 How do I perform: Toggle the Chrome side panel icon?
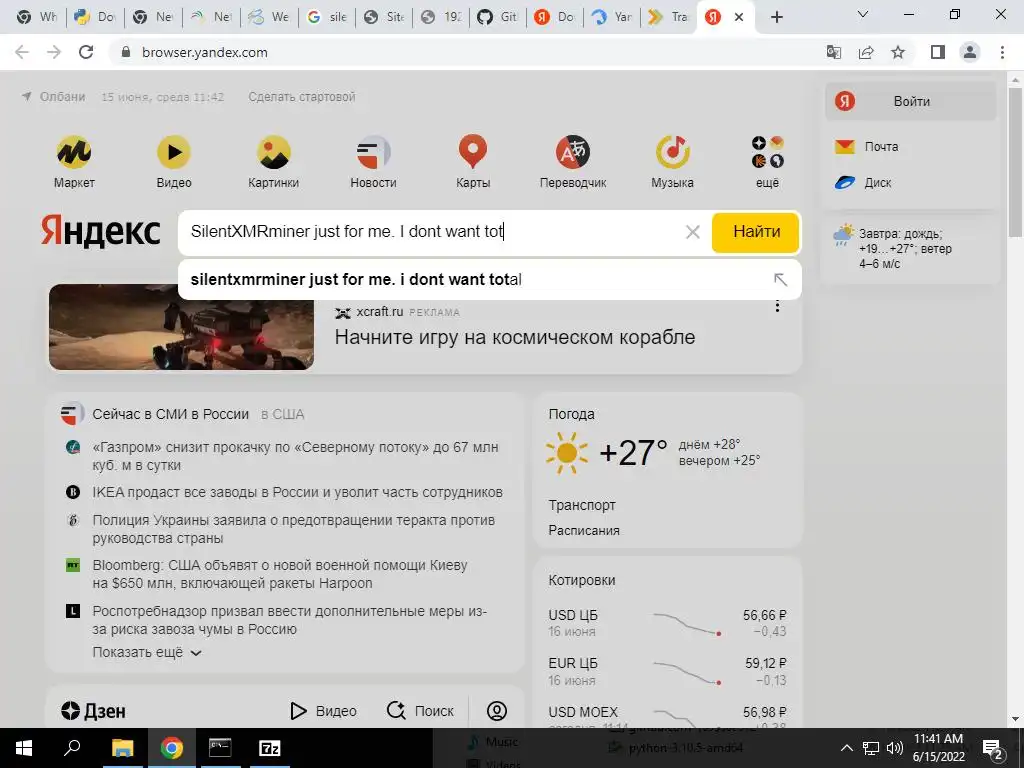[x=938, y=52]
